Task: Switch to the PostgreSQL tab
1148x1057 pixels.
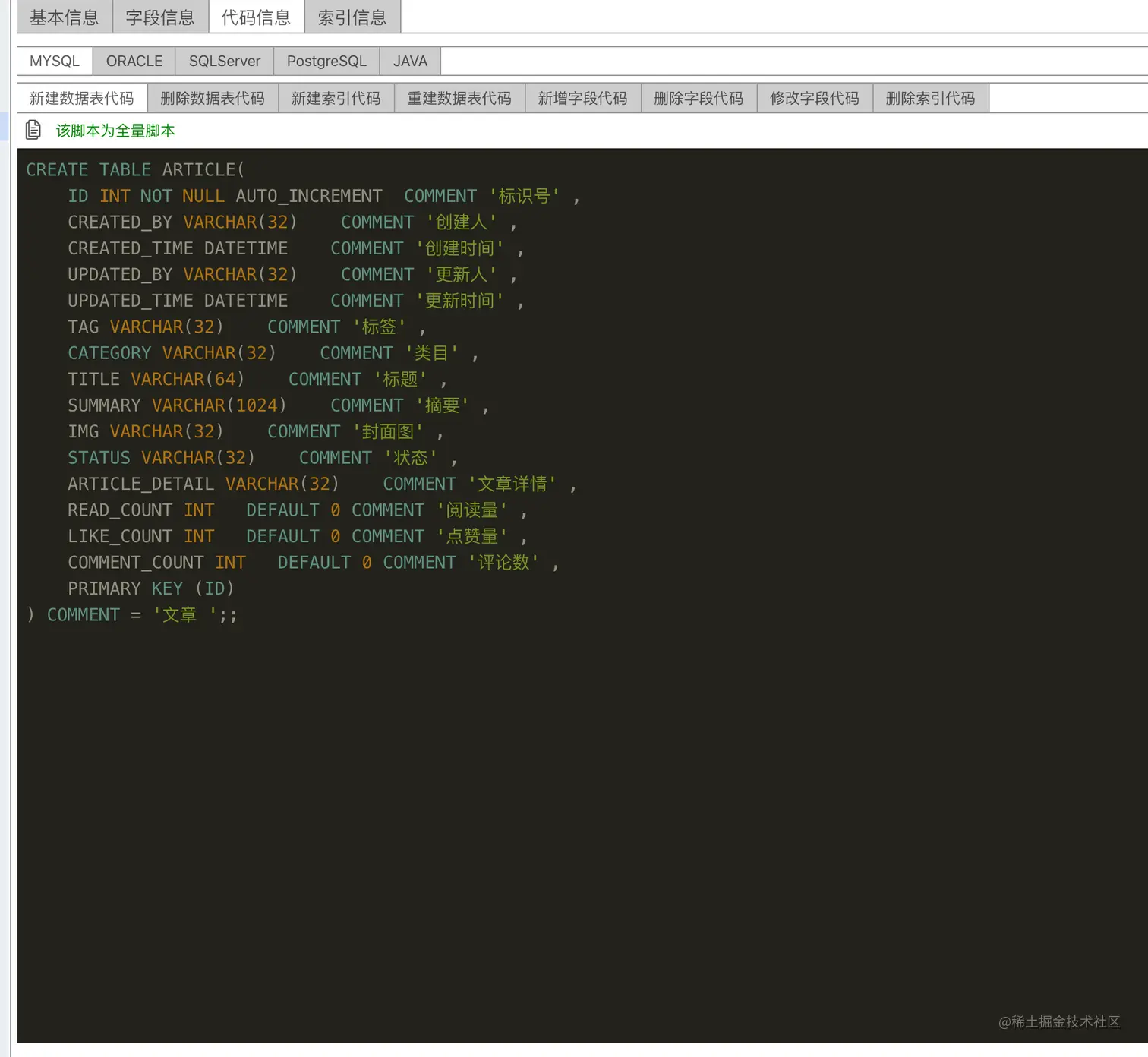Action: point(326,61)
